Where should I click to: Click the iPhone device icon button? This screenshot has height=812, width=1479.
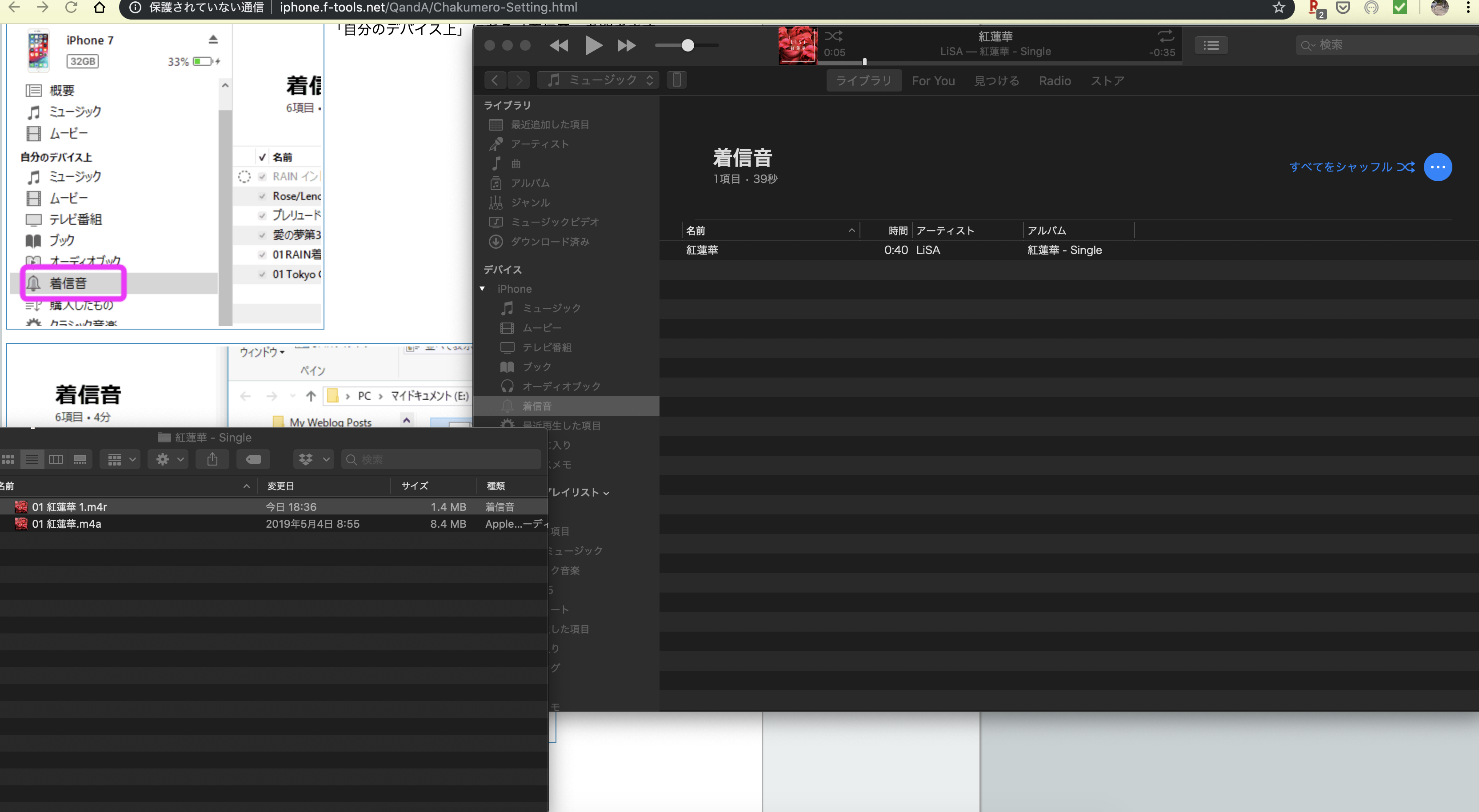point(676,80)
